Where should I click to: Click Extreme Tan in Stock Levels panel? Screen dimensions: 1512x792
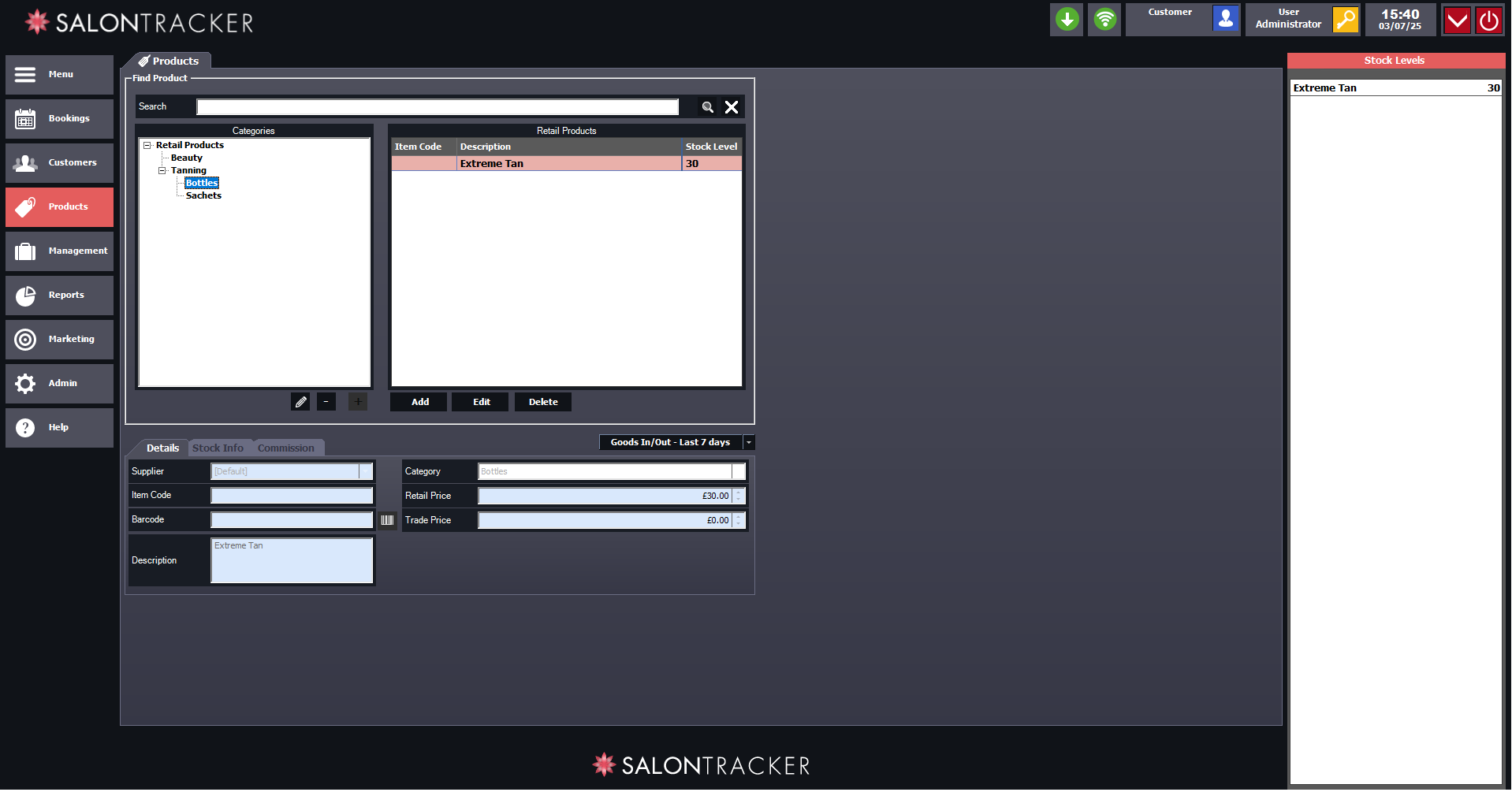pos(1395,88)
